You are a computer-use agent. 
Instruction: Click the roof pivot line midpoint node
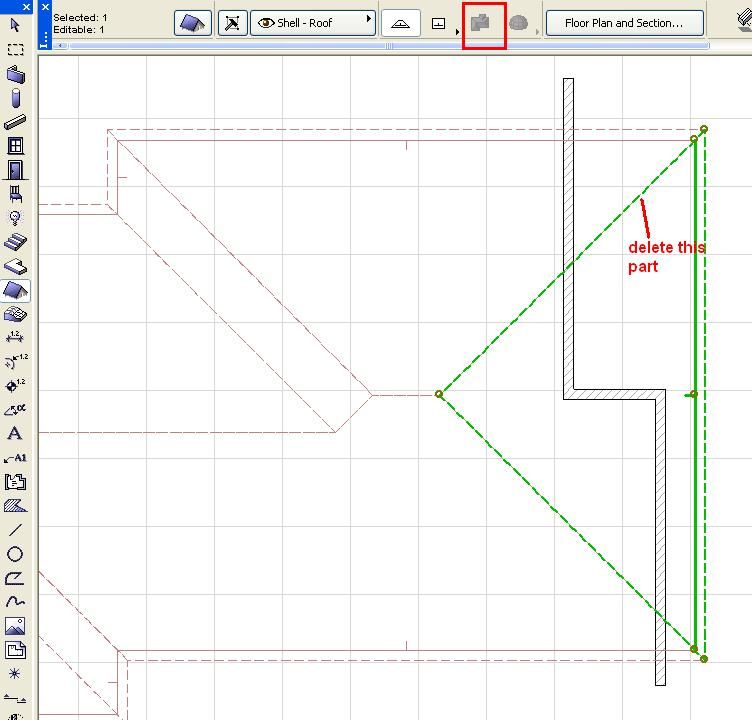[x=693, y=394]
